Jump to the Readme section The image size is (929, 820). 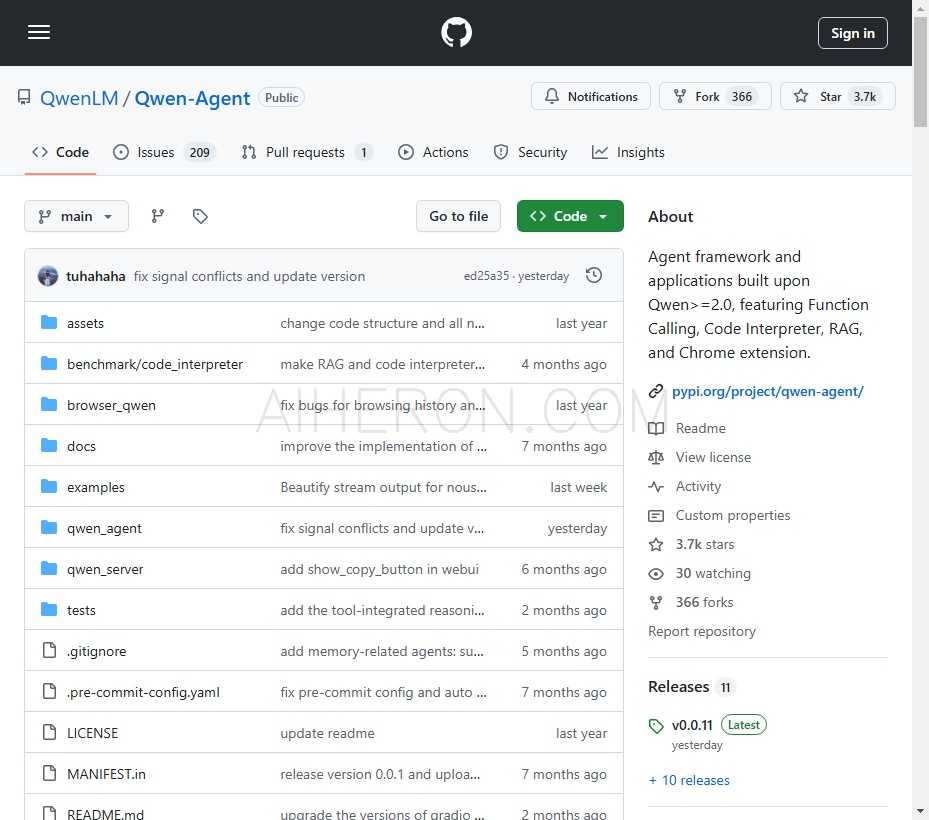click(700, 428)
